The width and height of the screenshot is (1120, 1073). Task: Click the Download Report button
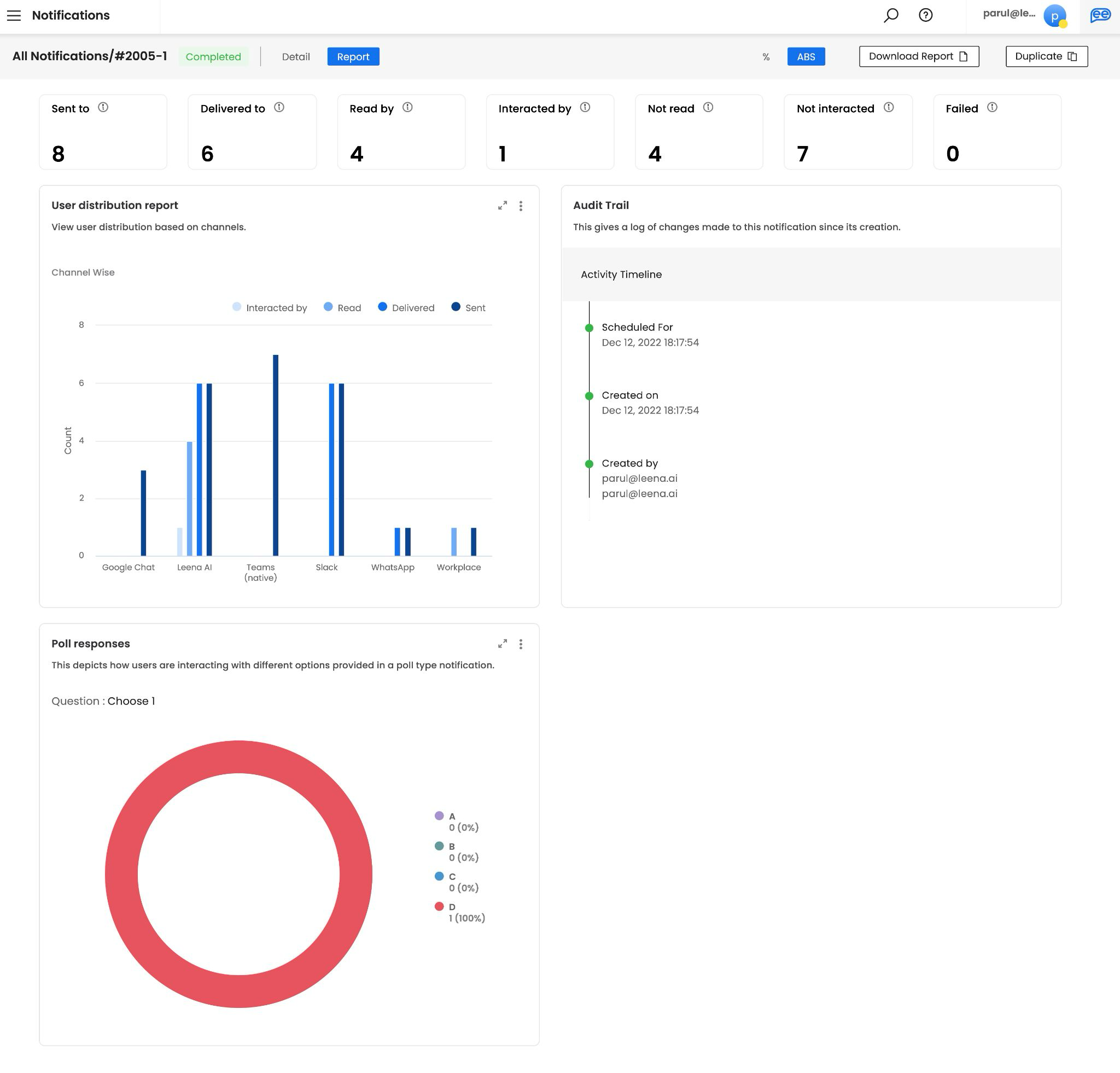pyautogui.click(x=918, y=56)
